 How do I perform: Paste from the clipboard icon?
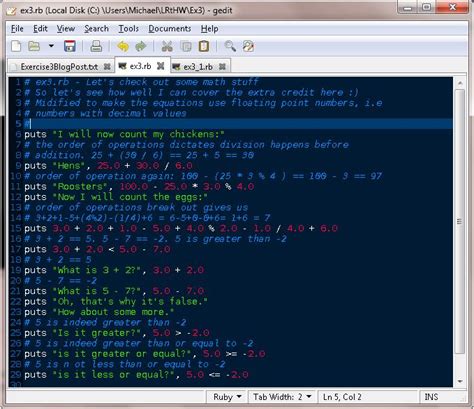tap(204, 46)
